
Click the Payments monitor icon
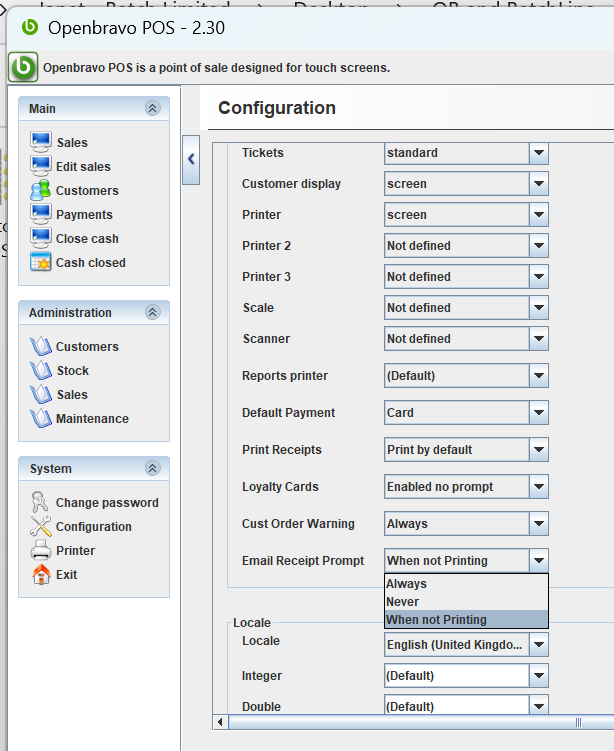click(41, 214)
